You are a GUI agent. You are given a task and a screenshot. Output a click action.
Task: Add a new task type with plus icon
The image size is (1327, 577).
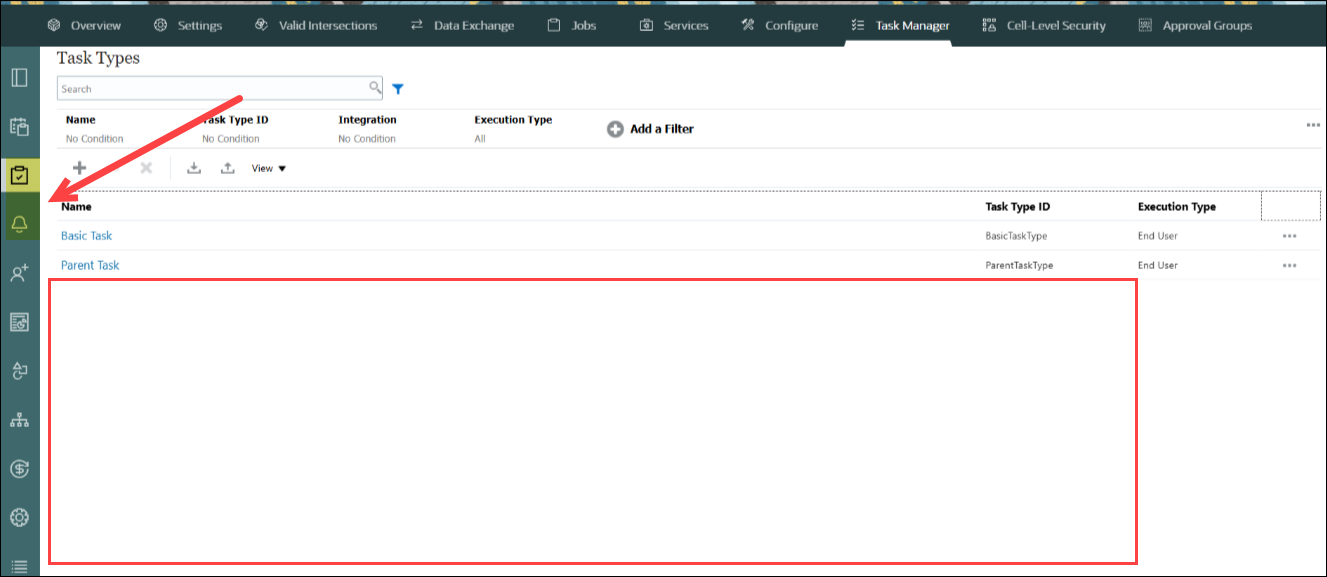pos(79,168)
